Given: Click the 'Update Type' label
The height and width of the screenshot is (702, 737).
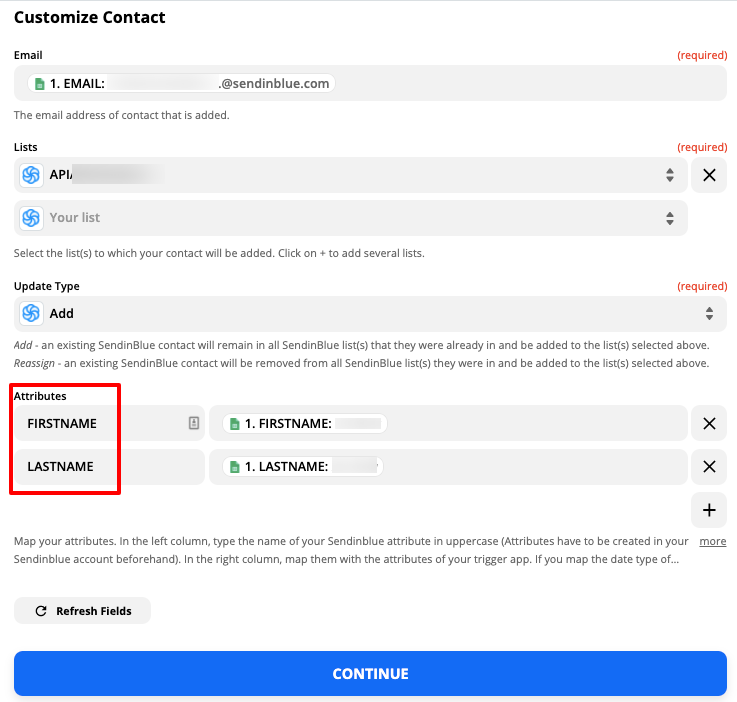Looking at the screenshot, I should coord(47,286).
